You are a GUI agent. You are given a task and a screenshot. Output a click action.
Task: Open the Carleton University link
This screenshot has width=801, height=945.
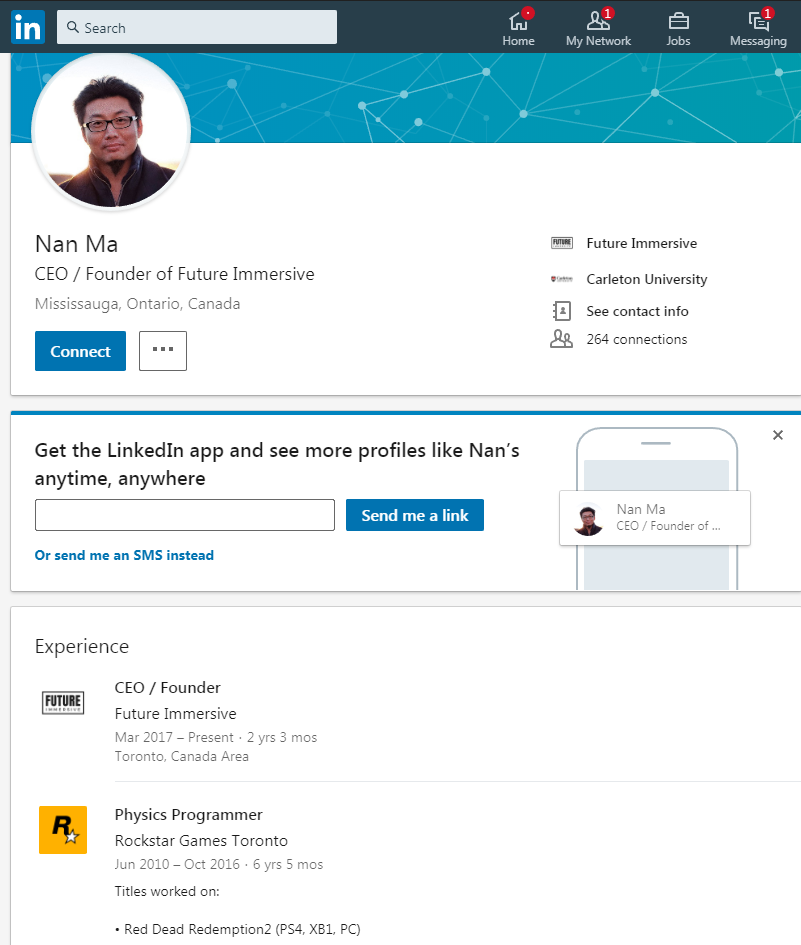[646, 279]
